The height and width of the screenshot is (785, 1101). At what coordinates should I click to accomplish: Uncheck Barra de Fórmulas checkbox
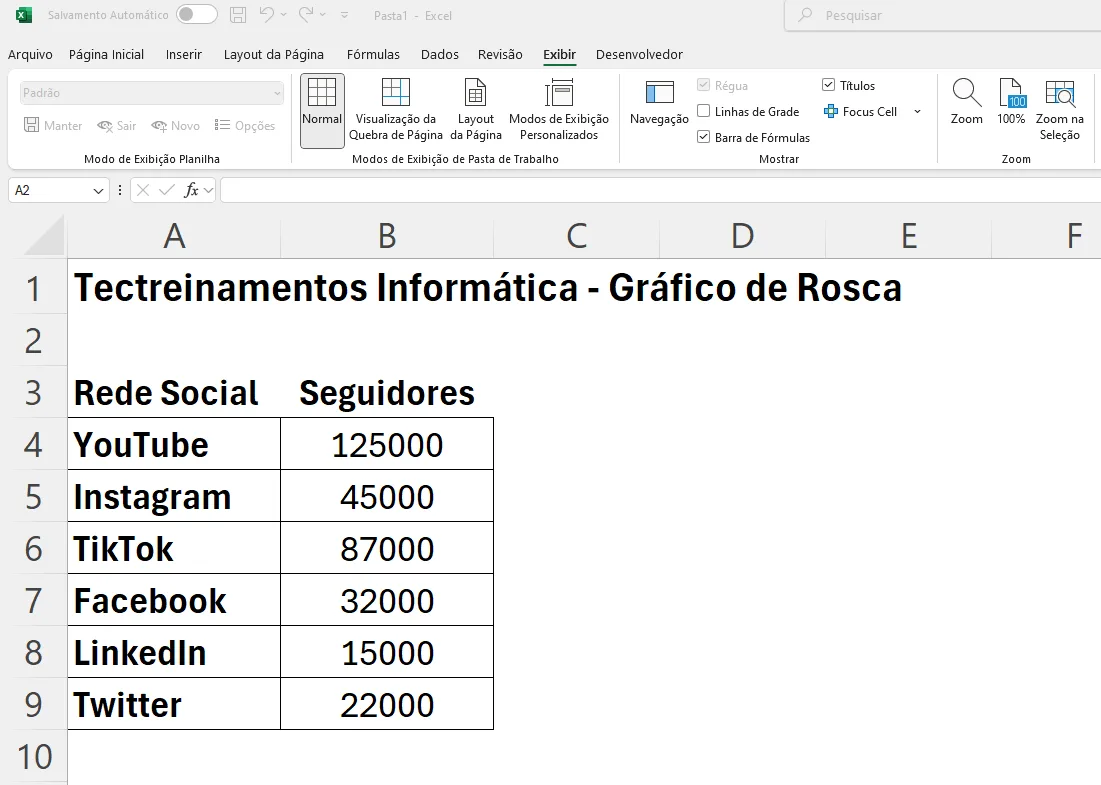(704, 137)
